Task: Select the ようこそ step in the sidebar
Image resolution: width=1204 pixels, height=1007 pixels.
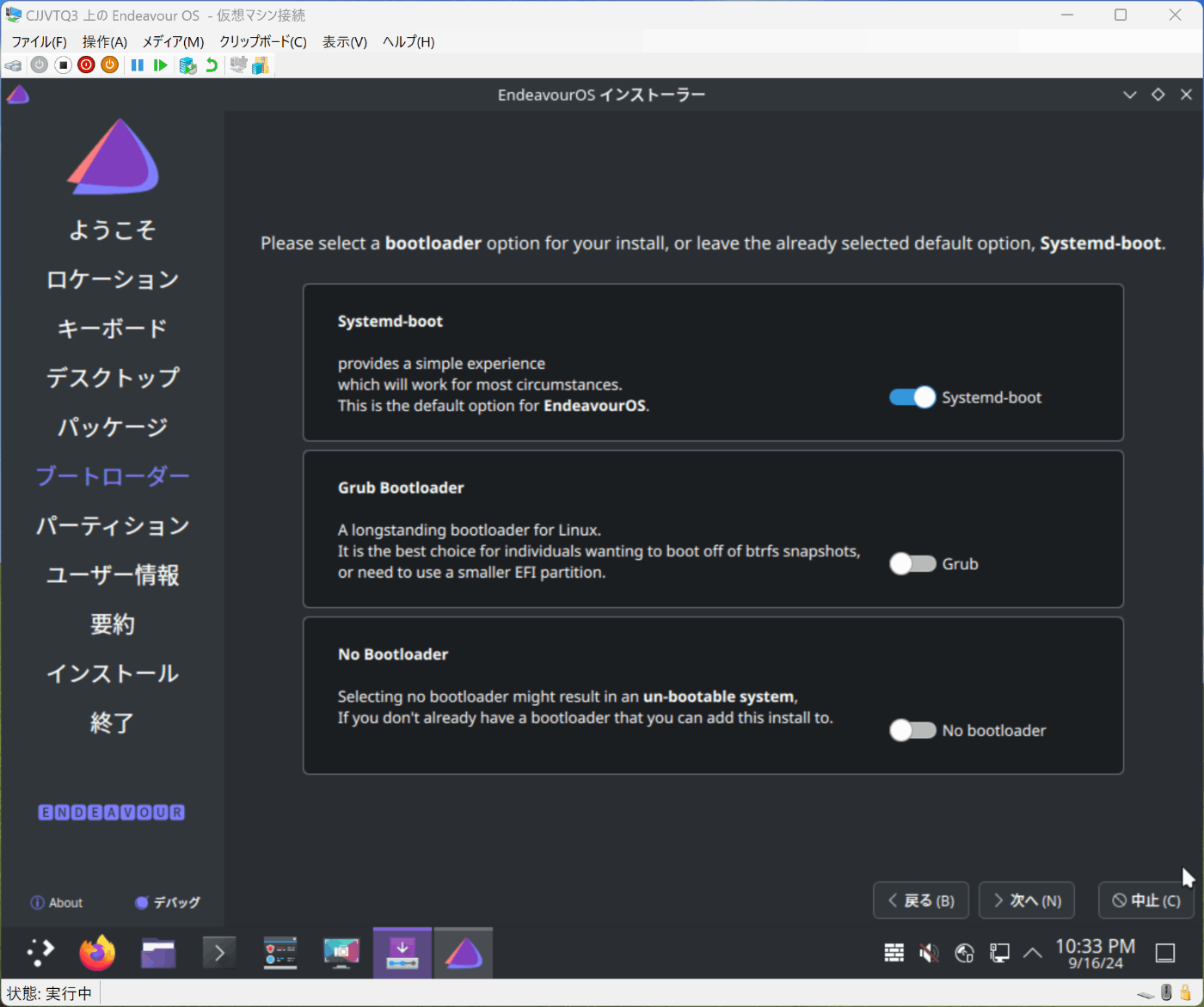Action: click(113, 230)
